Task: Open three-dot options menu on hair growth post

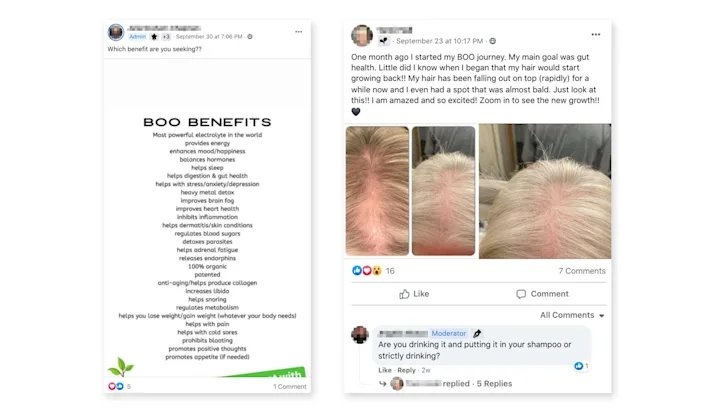Action: click(596, 35)
